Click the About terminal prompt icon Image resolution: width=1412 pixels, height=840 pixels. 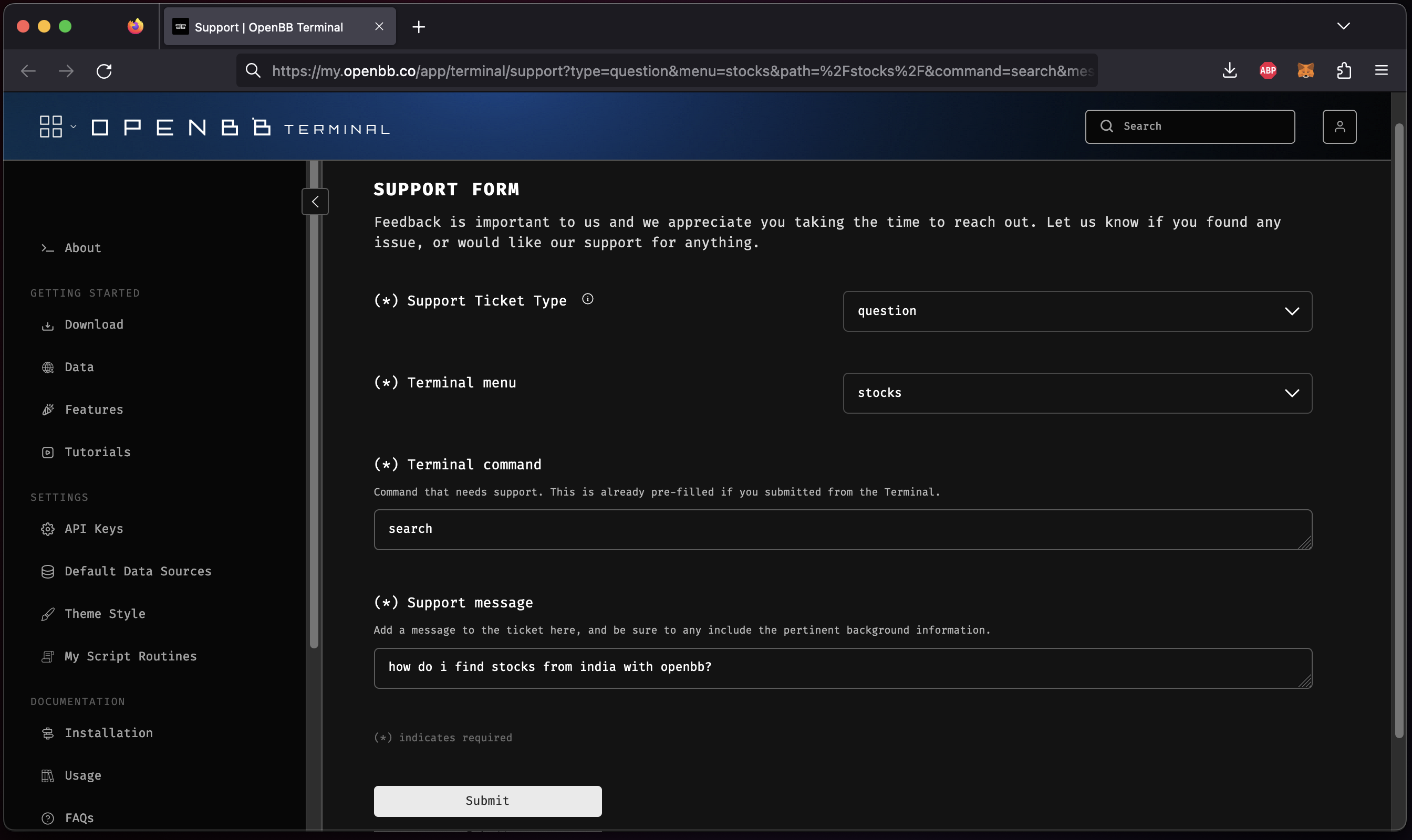point(48,248)
